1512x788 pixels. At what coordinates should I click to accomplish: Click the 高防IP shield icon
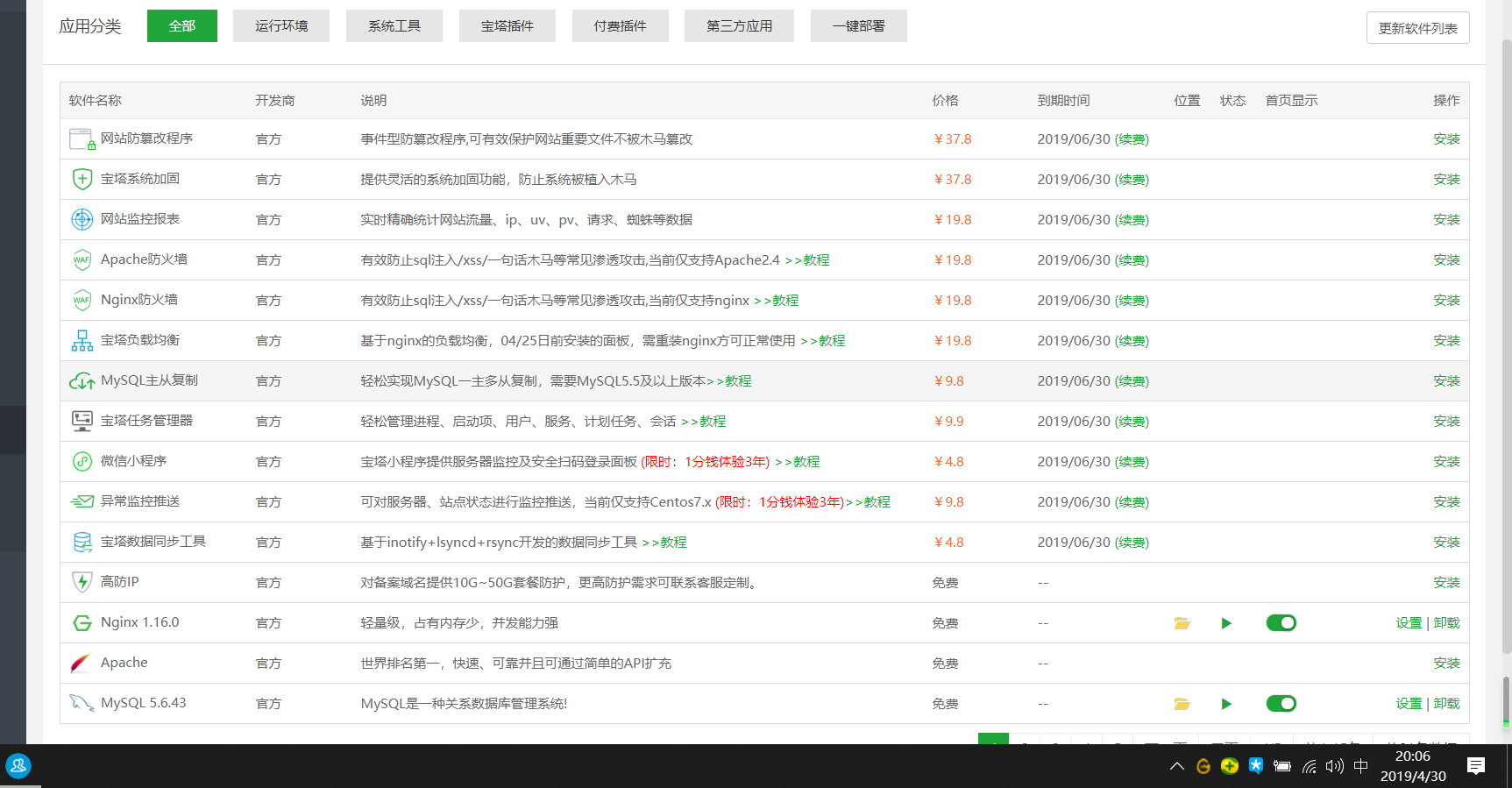click(82, 582)
